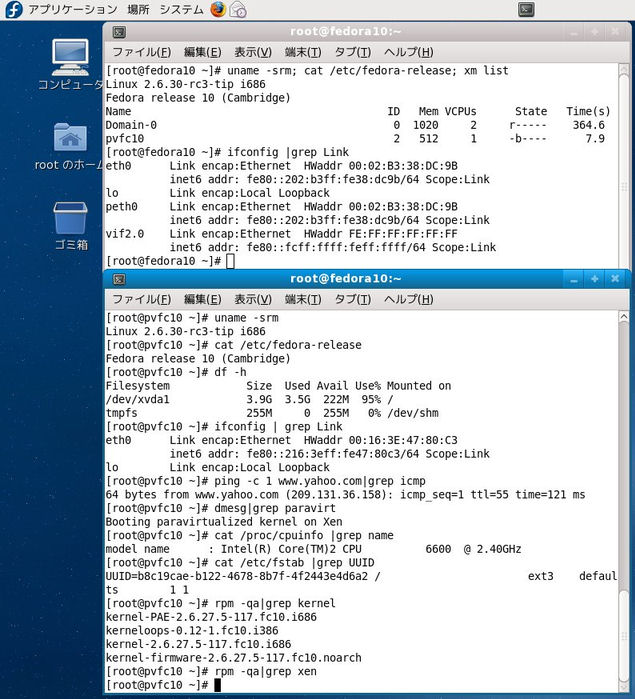Click the Domain-0 row in xm list
This screenshot has width=635, height=699.
click(x=355, y=125)
